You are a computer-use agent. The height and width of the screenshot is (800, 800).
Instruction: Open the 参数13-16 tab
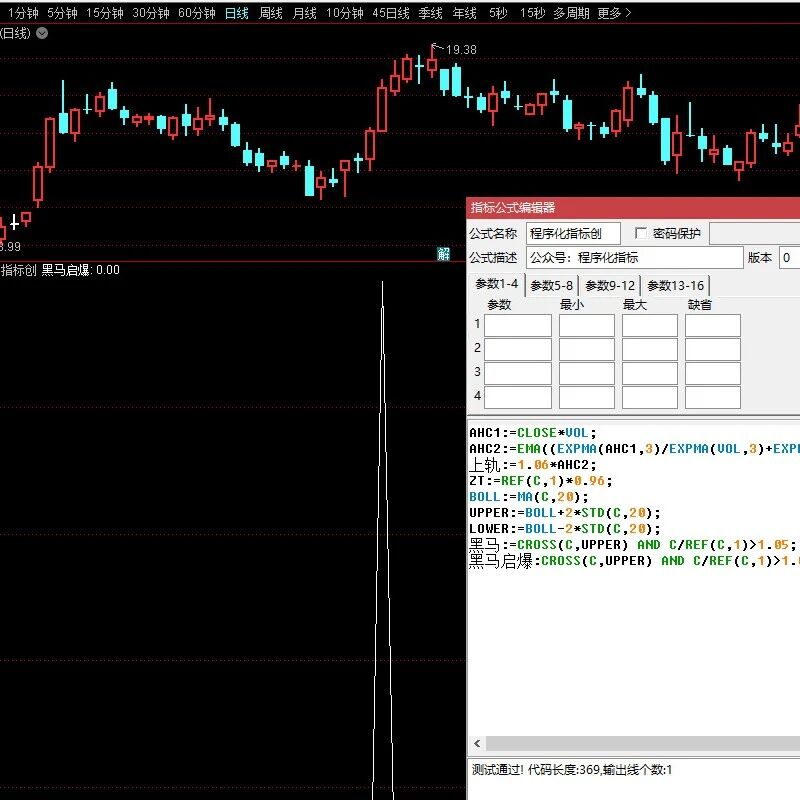(676, 285)
